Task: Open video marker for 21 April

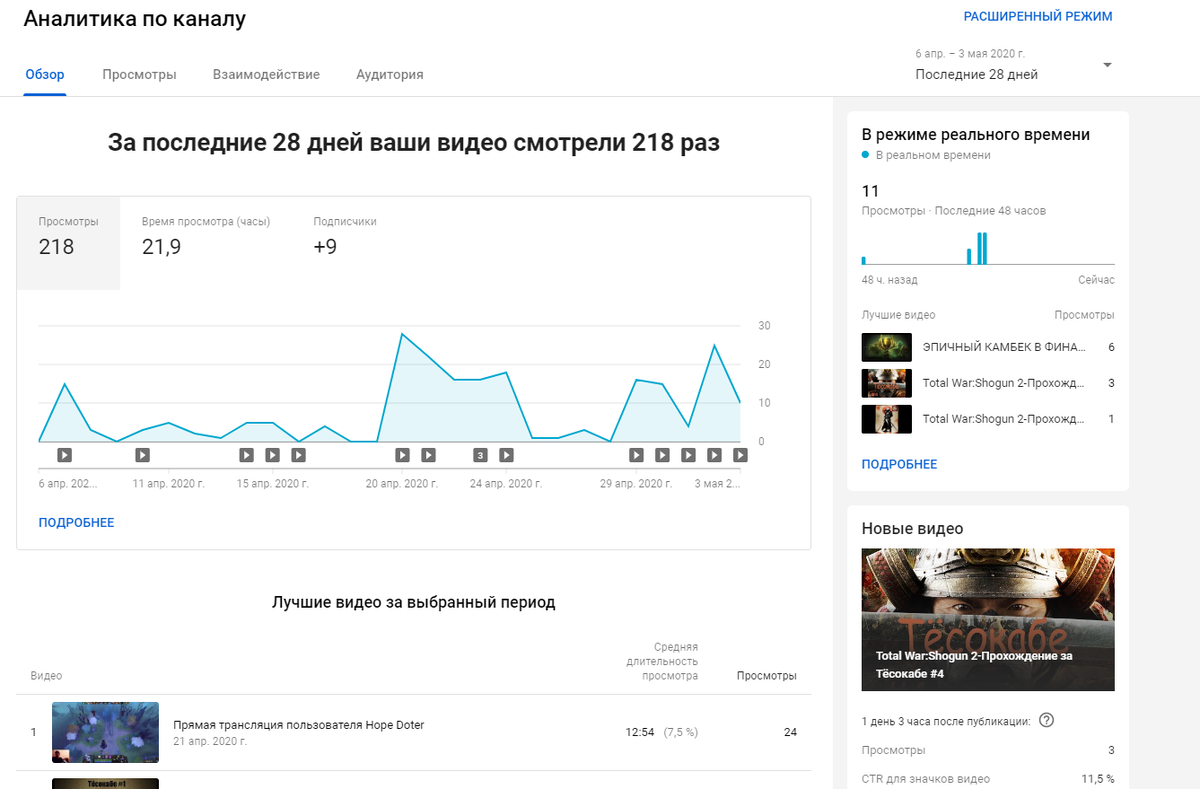Action: coord(429,455)
